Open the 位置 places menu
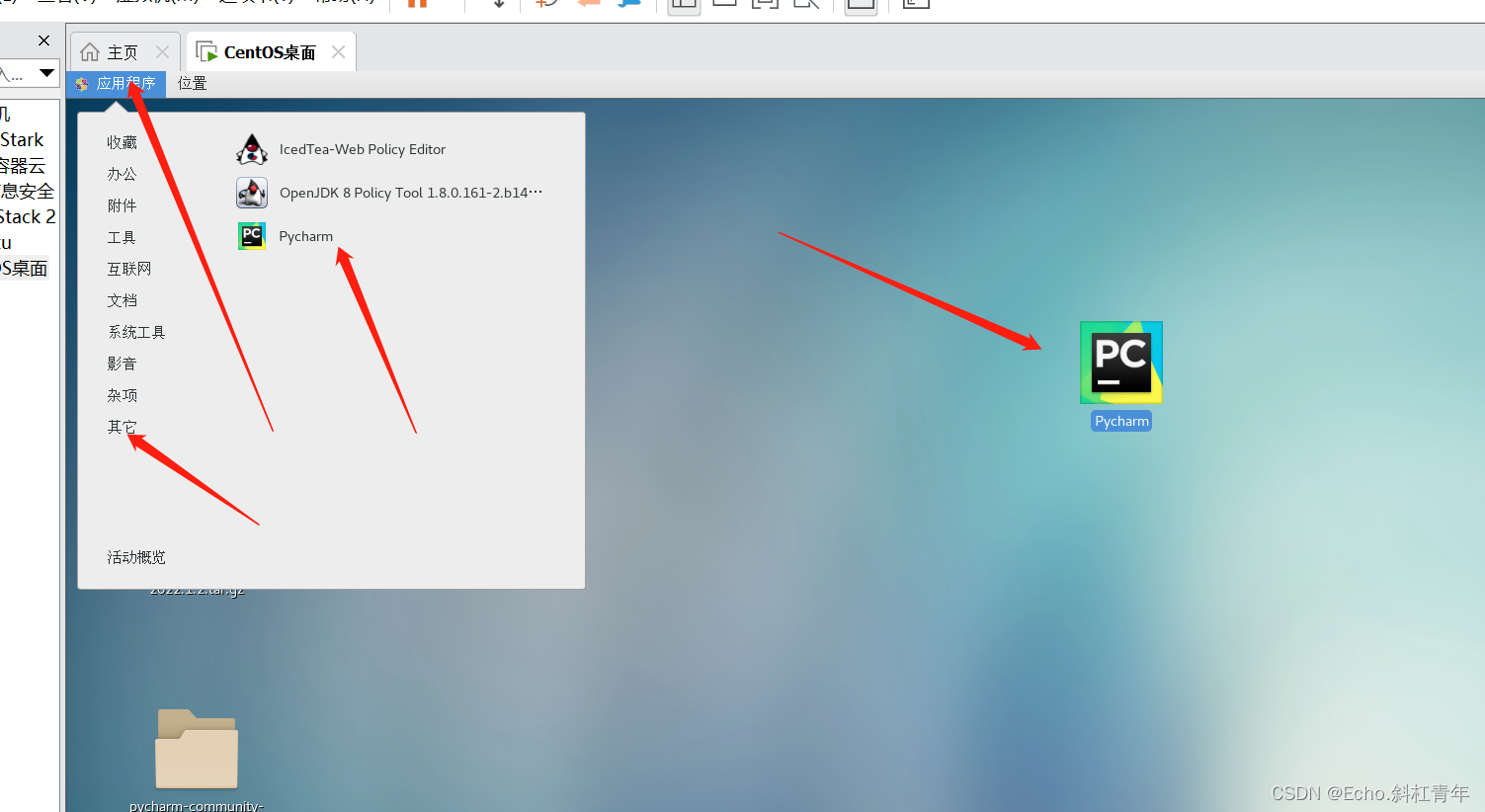This screenshot has width=1485, height=812. 192,84
